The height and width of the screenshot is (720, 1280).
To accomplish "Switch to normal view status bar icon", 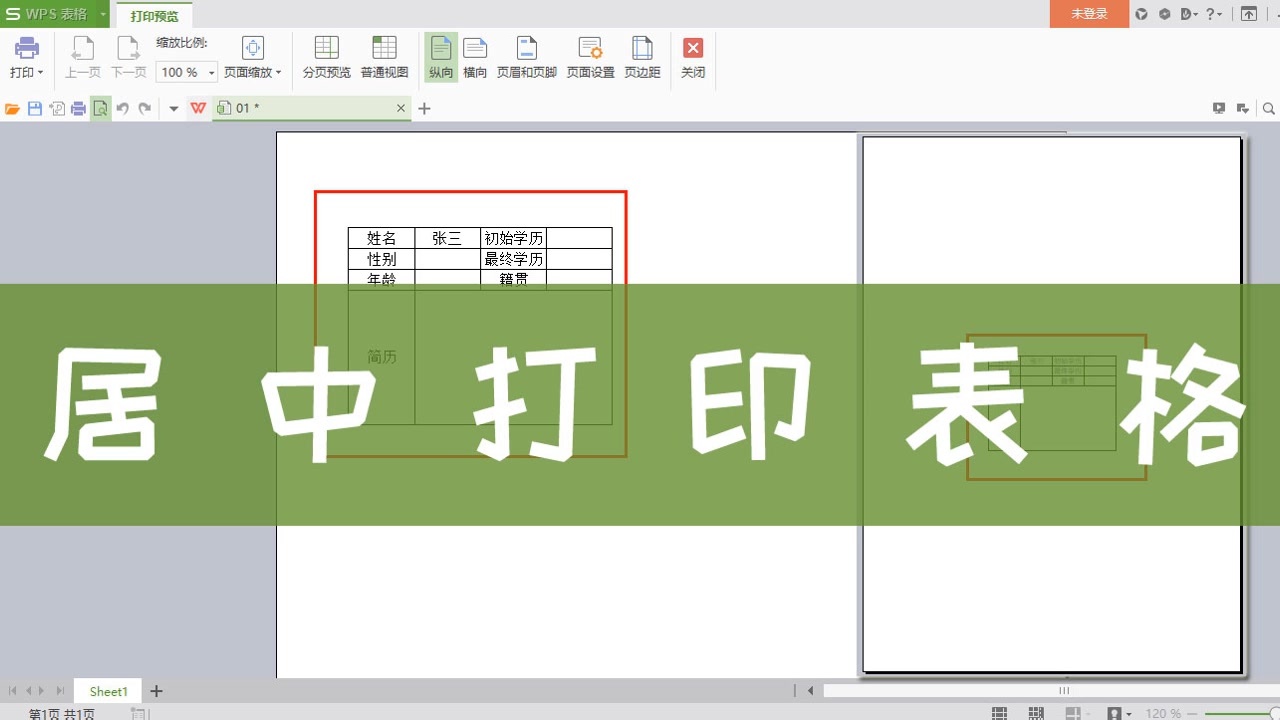I will pyautogui.click(x=999, y=713).
